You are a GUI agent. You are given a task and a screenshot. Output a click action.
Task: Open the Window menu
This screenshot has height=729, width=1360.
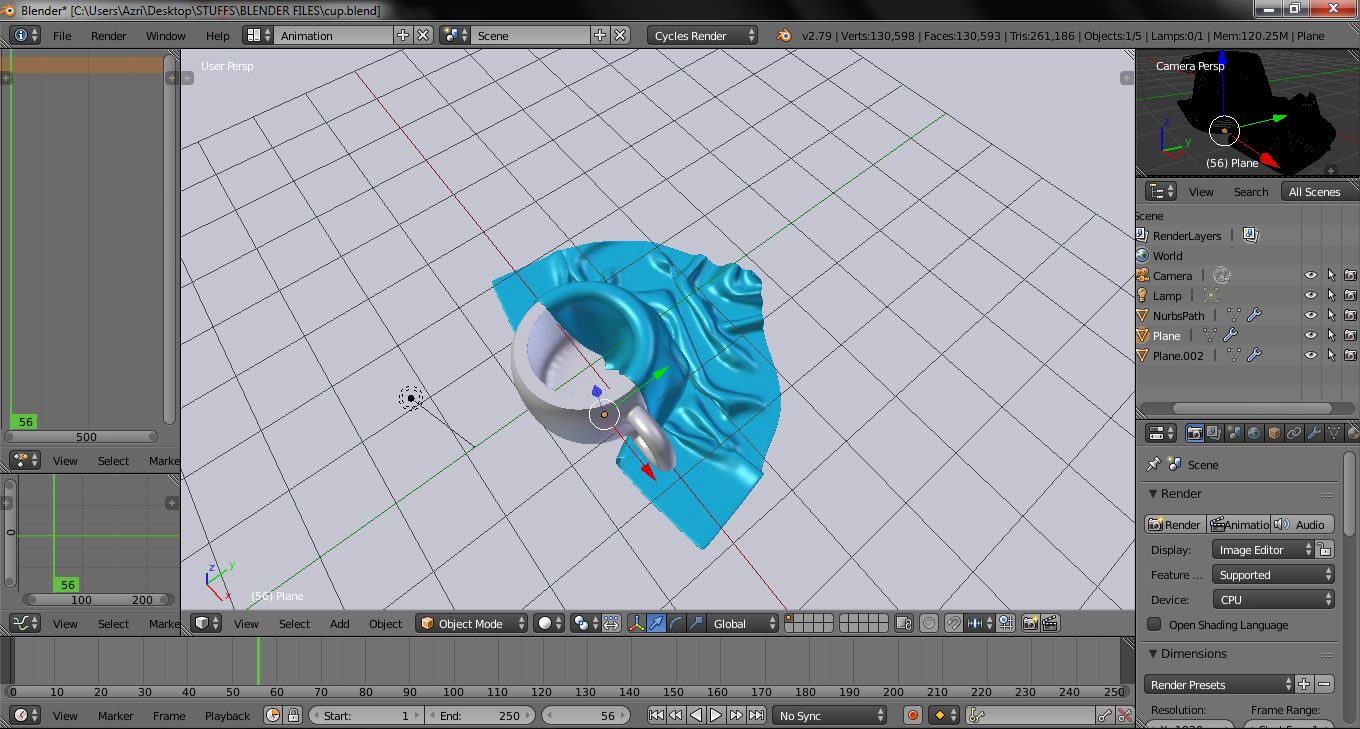coord(166,35)
